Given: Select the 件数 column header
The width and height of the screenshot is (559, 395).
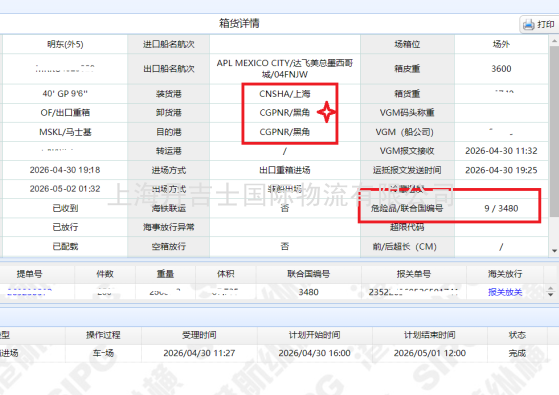Looking at the screenshot, I should tap(105, 274).
